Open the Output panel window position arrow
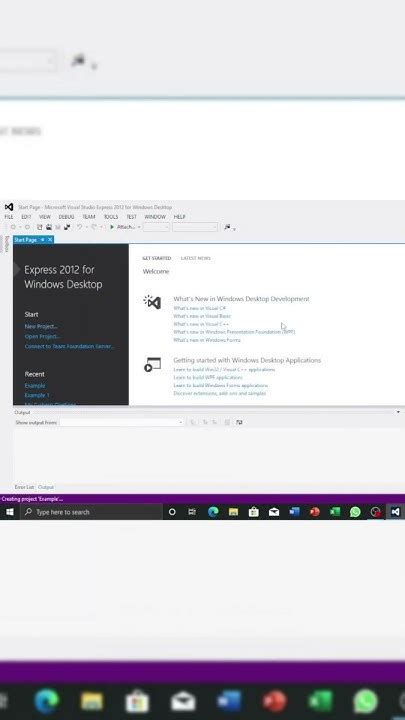The height and width of the screenshot is (720, 405). (398, 412)
